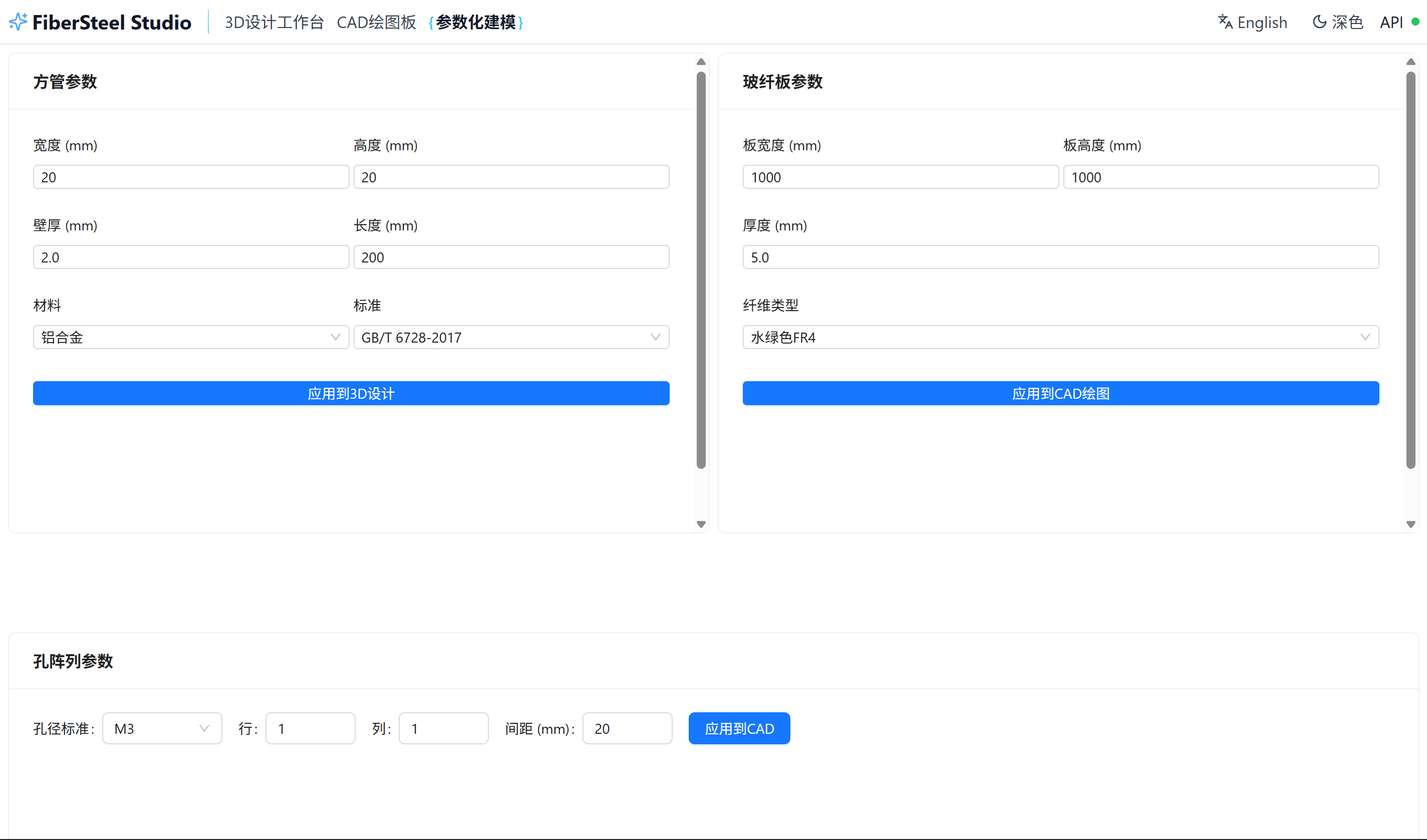Open the 材料 铝合金 dropdown
The width and height of the screenshot is (1427, 840).
190,337
